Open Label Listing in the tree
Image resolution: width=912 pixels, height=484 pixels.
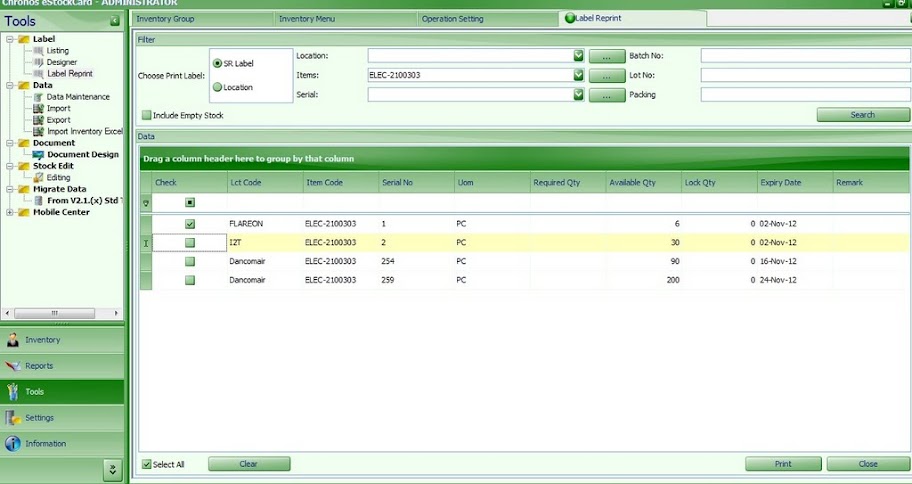tap(58, 51)
